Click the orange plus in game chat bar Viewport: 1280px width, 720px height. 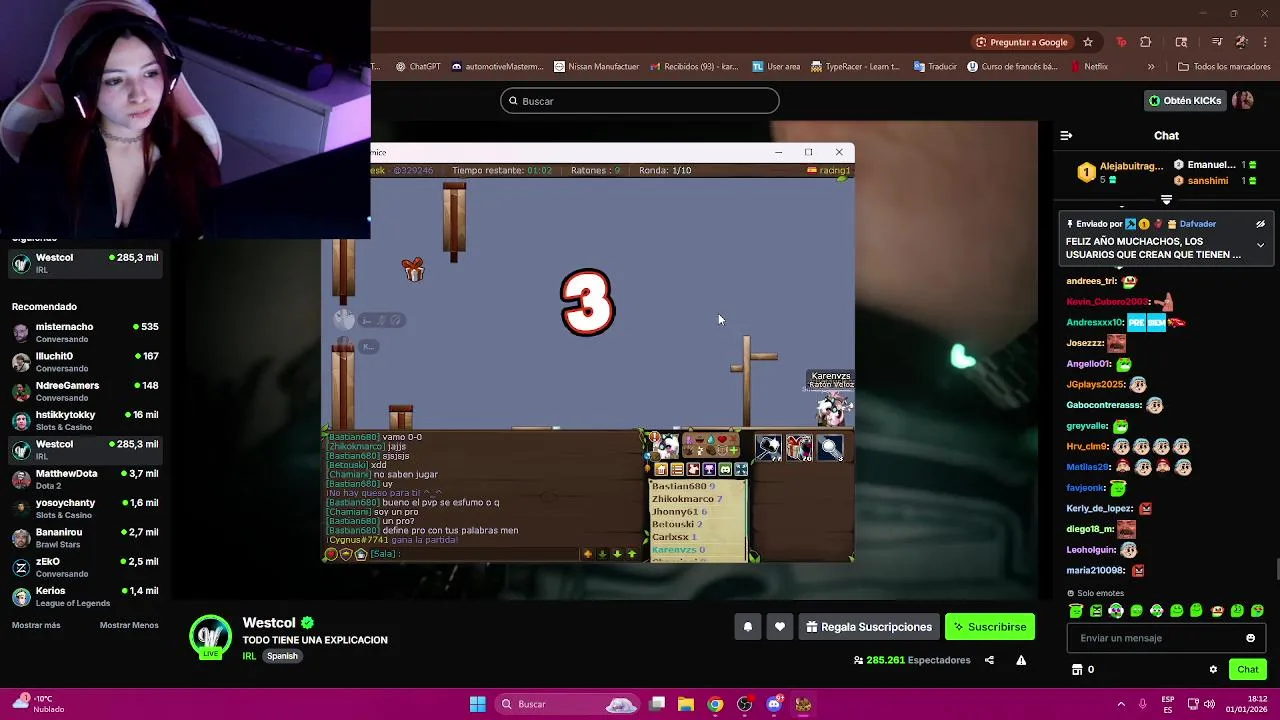point(588,554)
